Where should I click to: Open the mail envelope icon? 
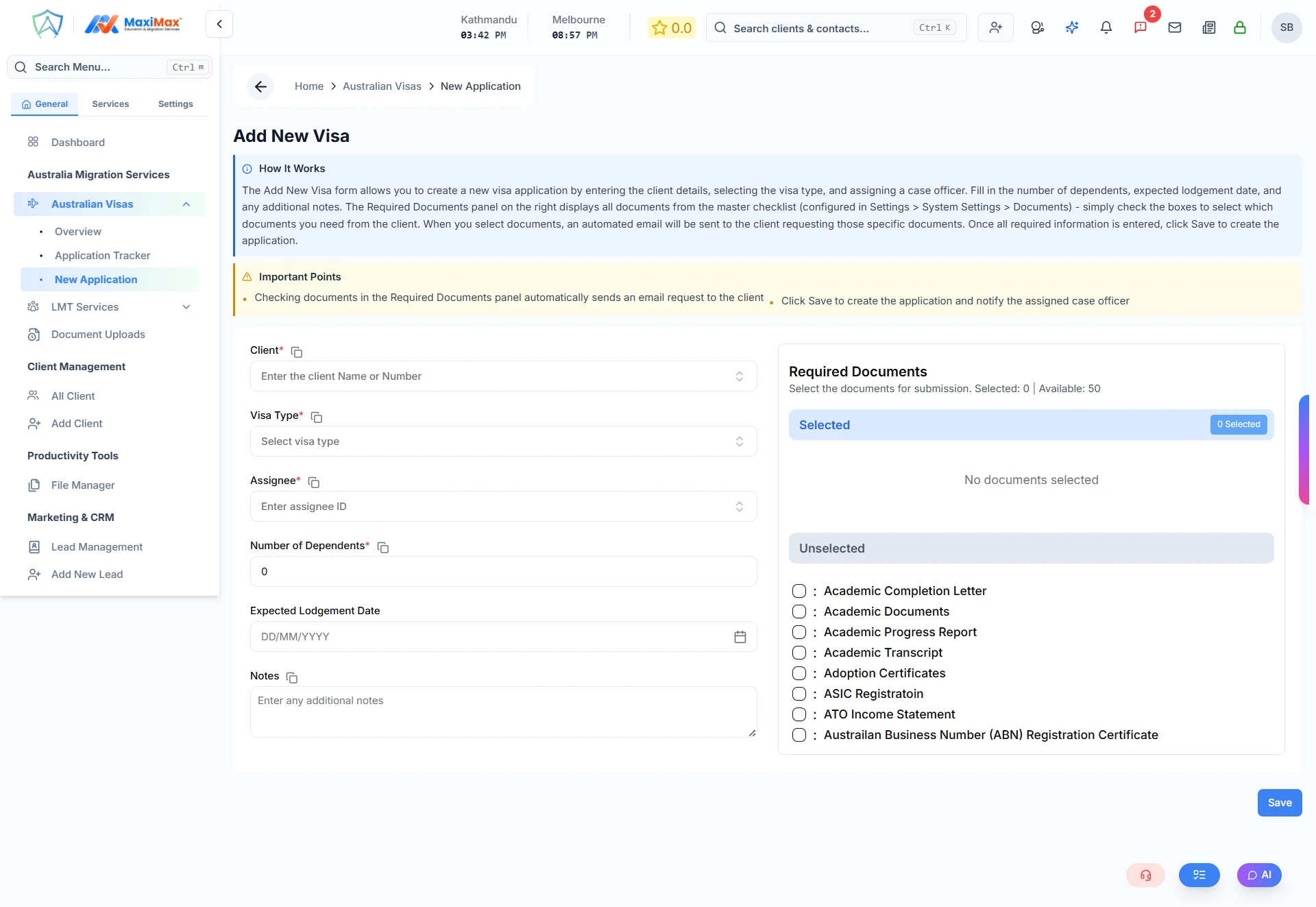tap(1174, 27)
